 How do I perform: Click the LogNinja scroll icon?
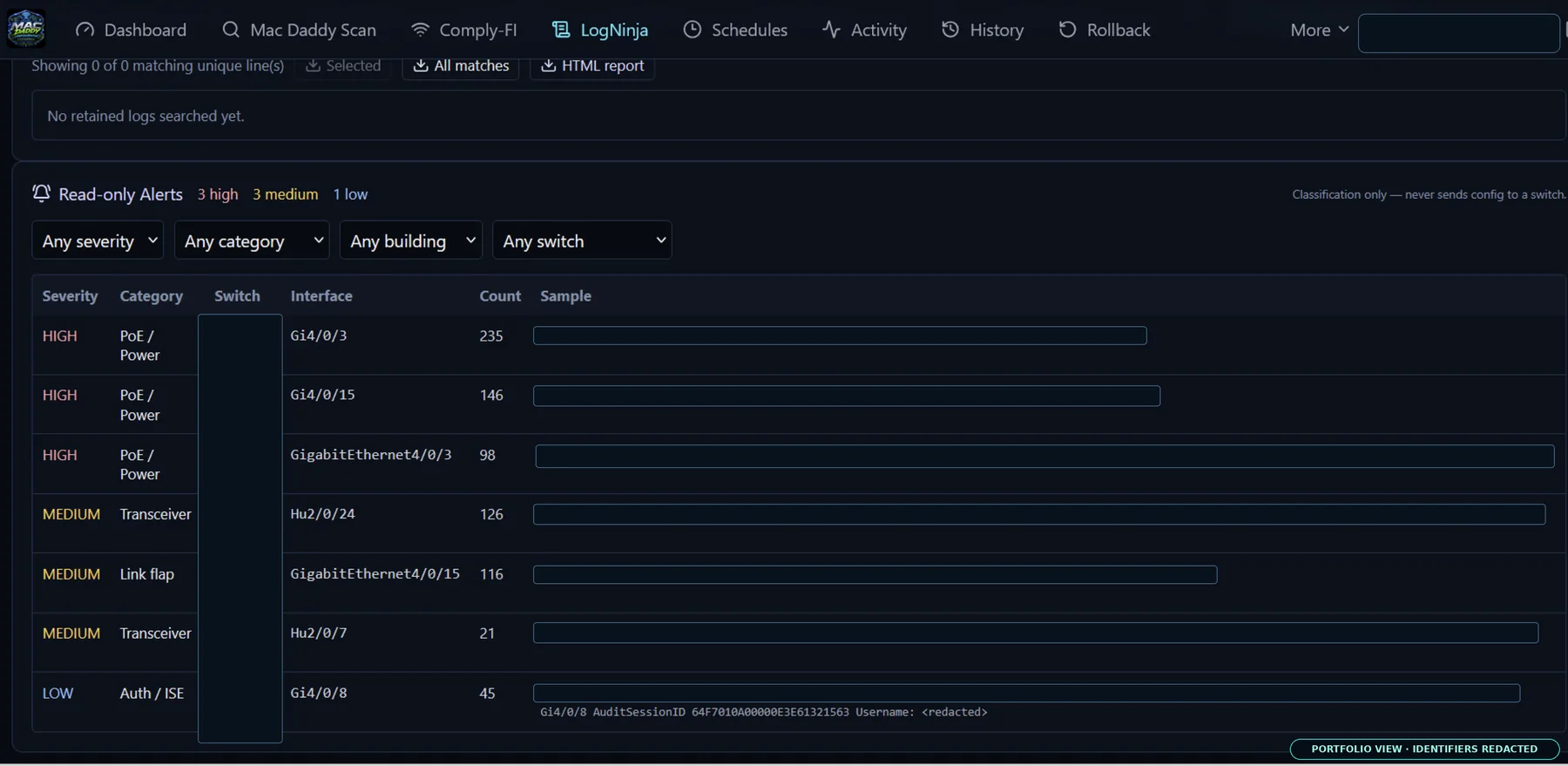pos(561,30)
